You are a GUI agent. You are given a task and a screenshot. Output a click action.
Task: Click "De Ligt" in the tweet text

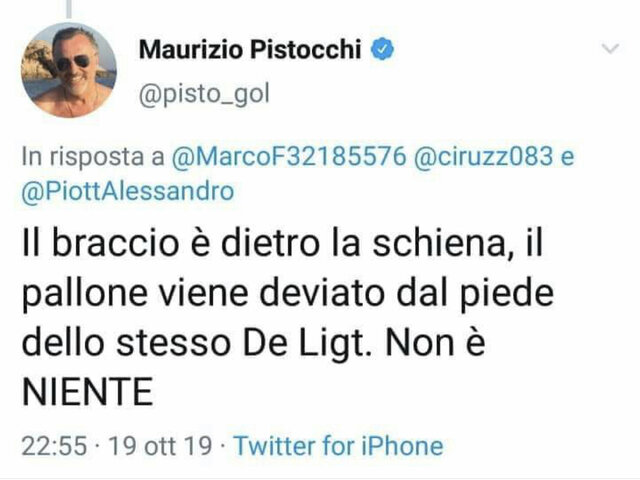tap(304, 342)
